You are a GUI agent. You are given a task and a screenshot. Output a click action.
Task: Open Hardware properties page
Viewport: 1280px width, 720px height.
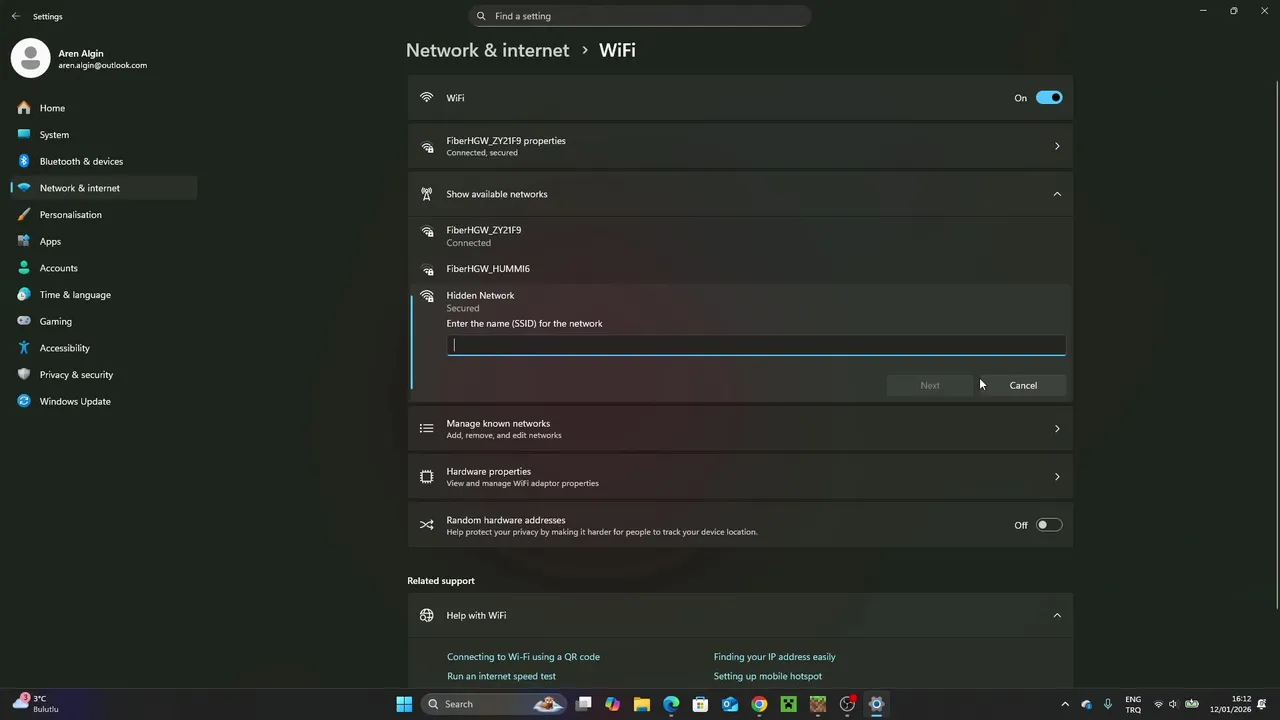[740, 477]
